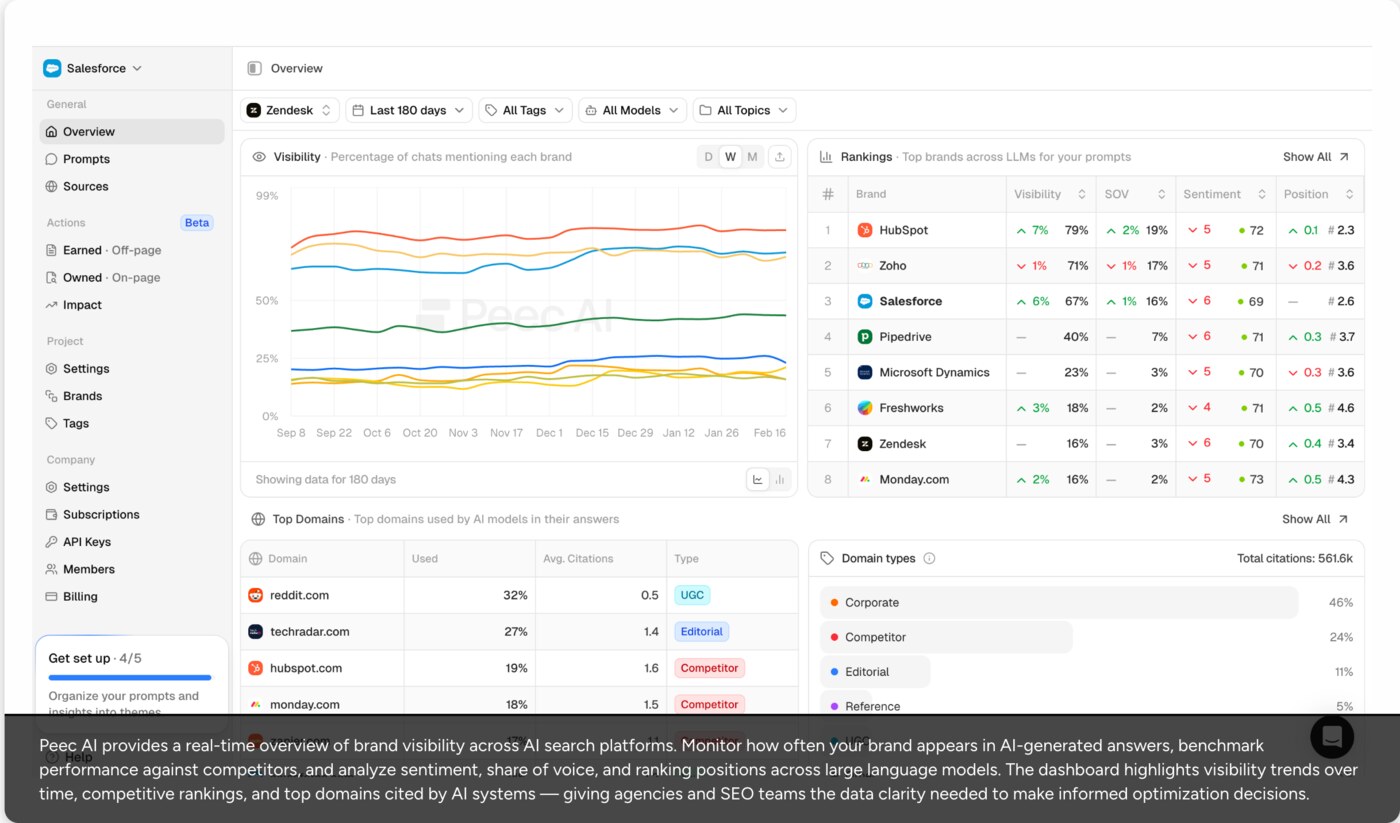Click hubspot.com domain row

(520, 668)
